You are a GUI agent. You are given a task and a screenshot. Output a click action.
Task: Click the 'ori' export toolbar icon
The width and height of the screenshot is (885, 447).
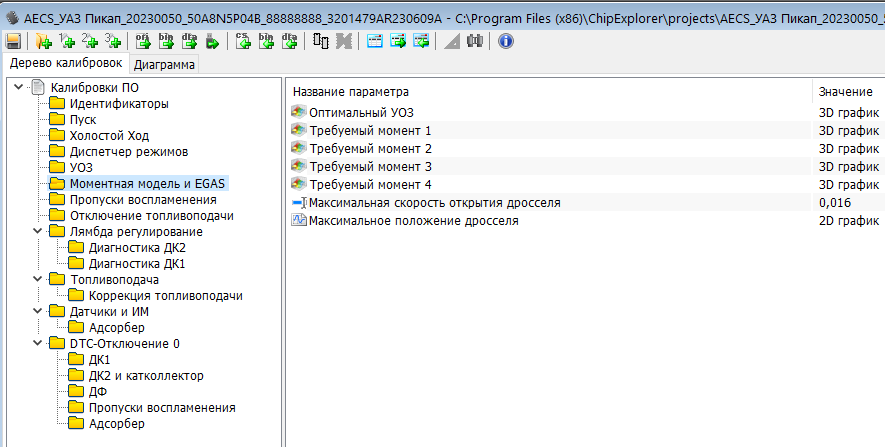(142, 41)
